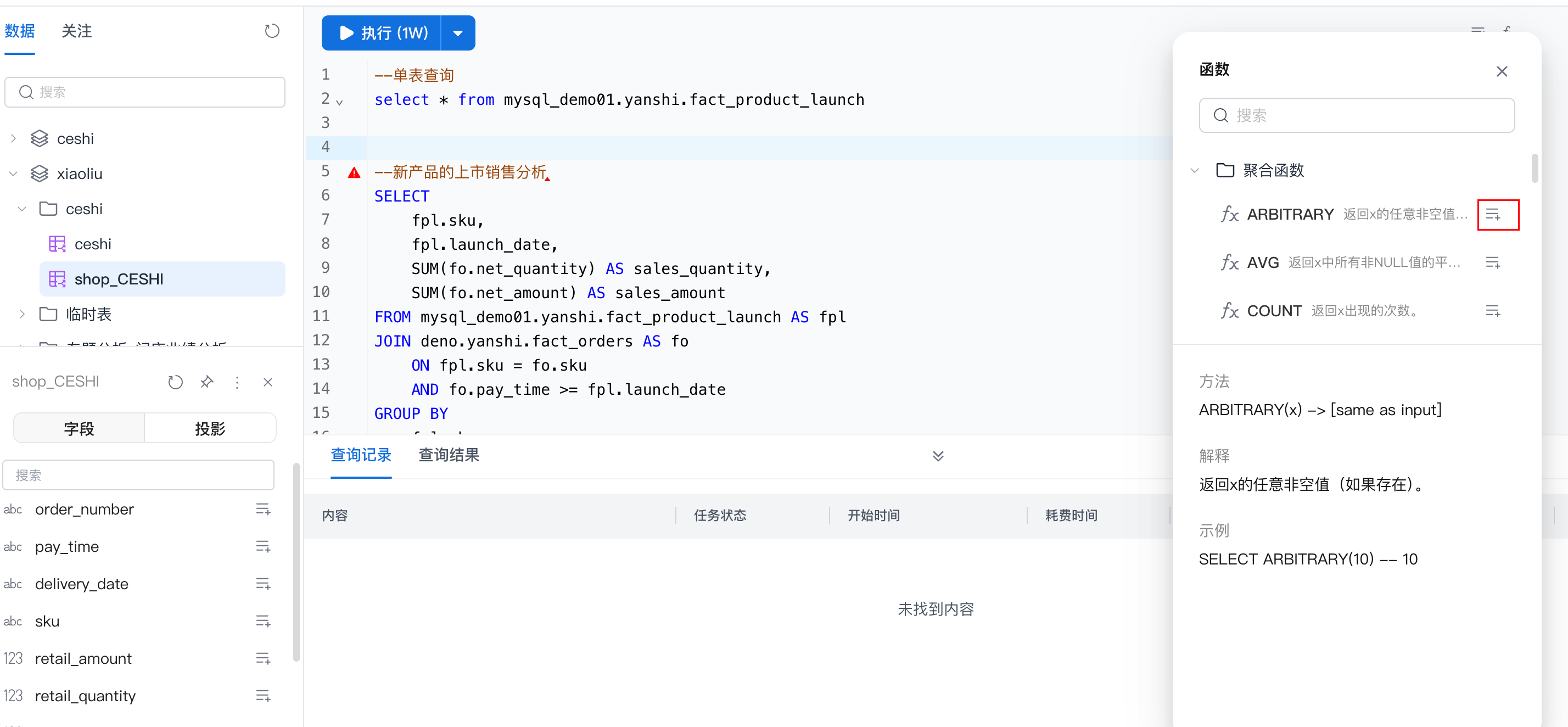Switch to 查询结果 tab
Viewport: 1568px width, 727px height.
click(x=449, y=455)
